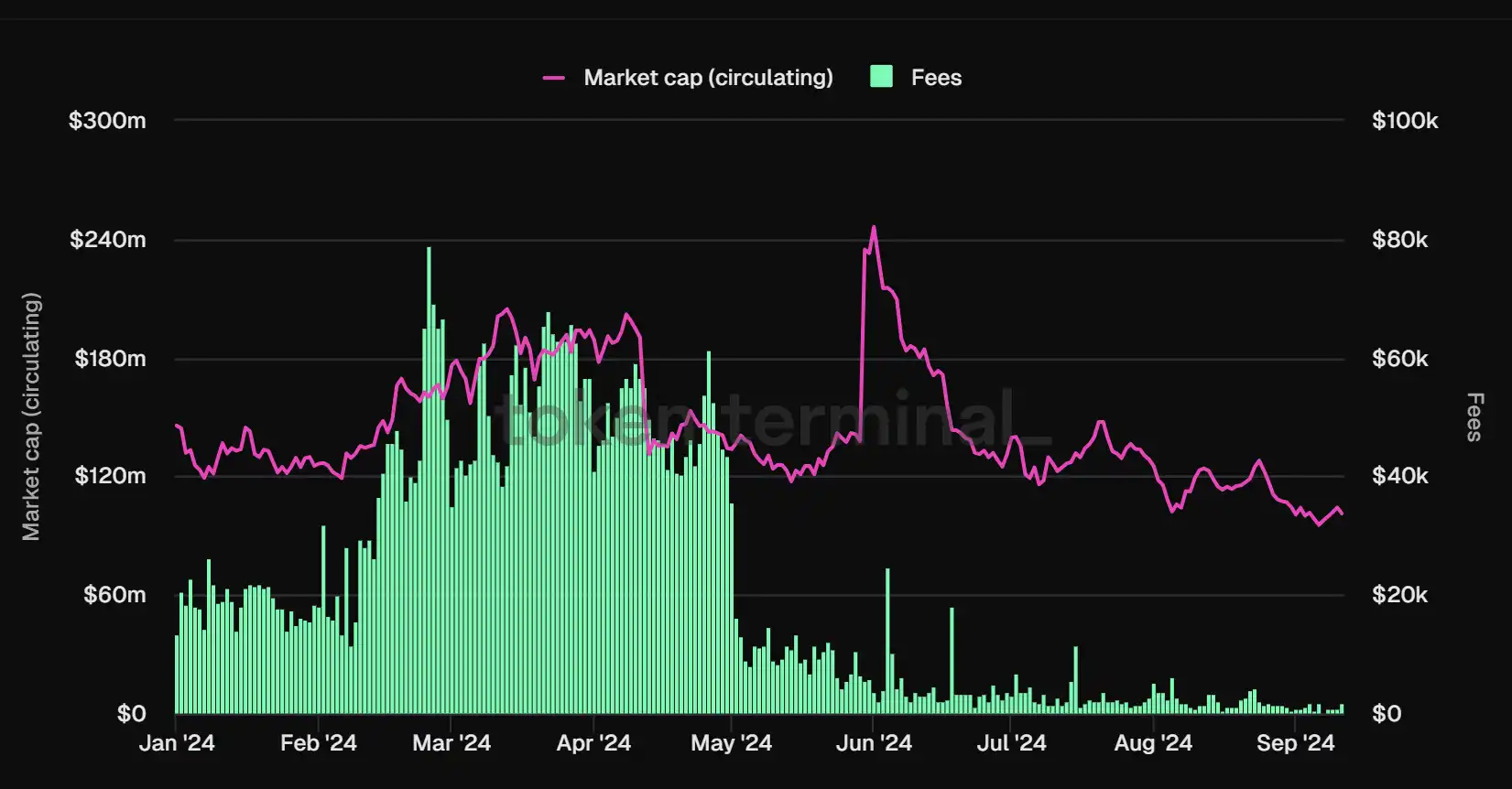This screenshot has height=789, width=1512.
Task: Select the Jun '24 x-axis label
Action: point(874,742)
